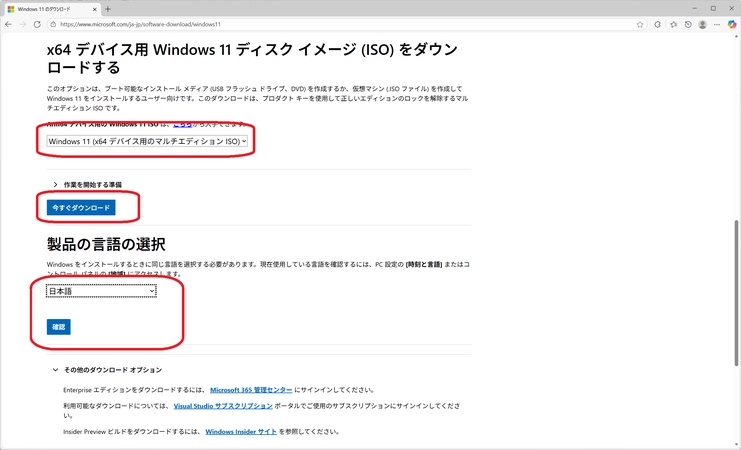Screen dimensions: 741x450
Task: View site information lock icon
Action: click(53, 25)
